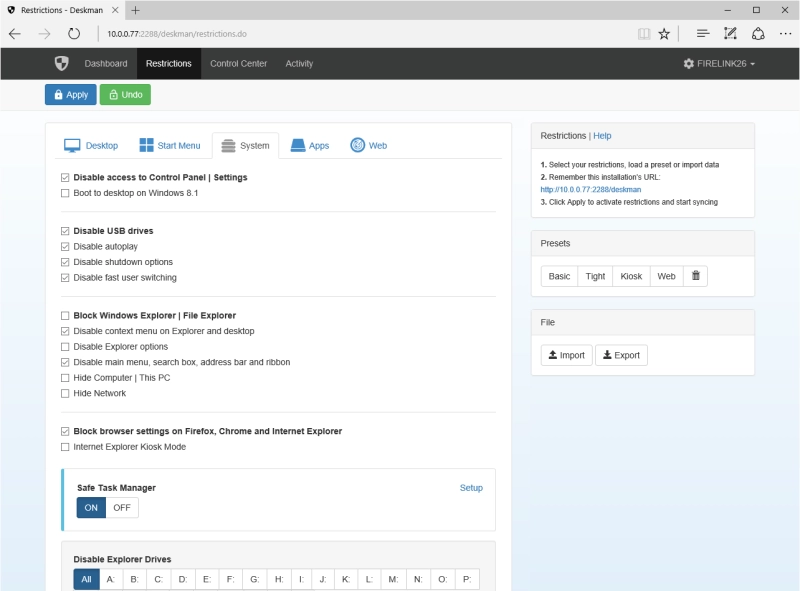Select Restrictions in top navigation
The image size is (800, 591).
pyautogui.click(x=169, y=64)
